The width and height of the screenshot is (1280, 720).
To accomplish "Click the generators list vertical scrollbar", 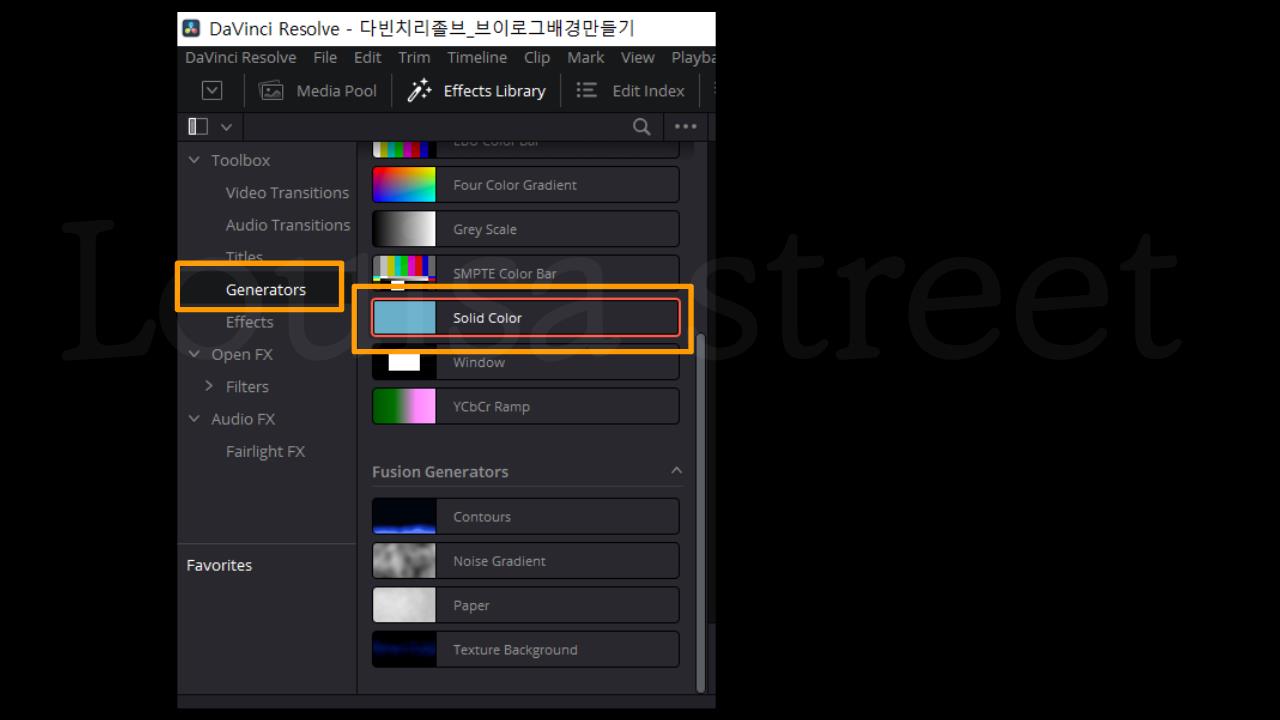I will click(700, 512).
